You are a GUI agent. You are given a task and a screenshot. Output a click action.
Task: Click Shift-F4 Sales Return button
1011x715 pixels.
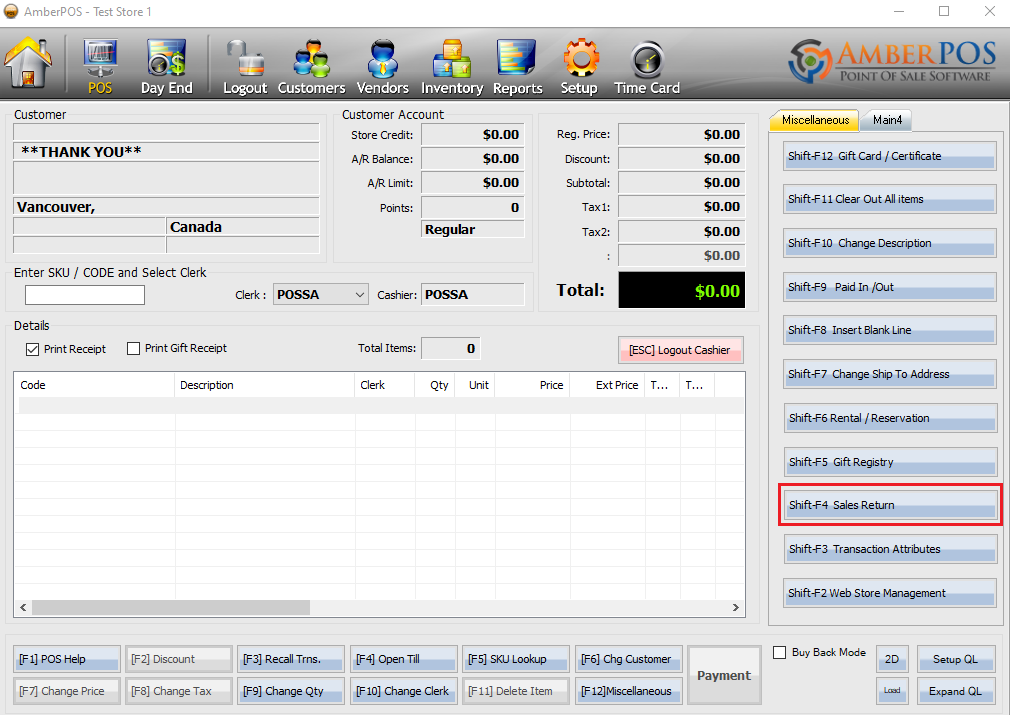pos(889,505)
